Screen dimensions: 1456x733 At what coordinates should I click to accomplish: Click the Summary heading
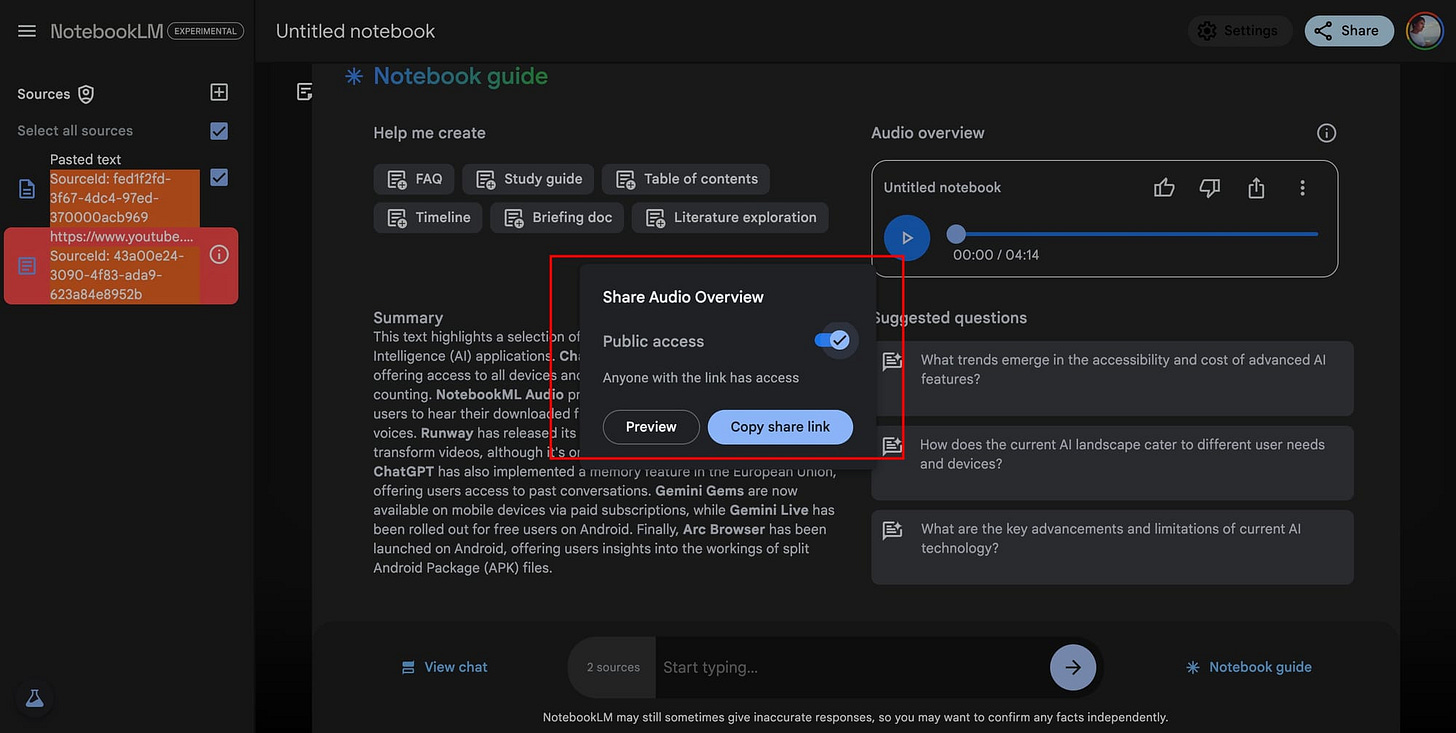click(x=408, y=318)
